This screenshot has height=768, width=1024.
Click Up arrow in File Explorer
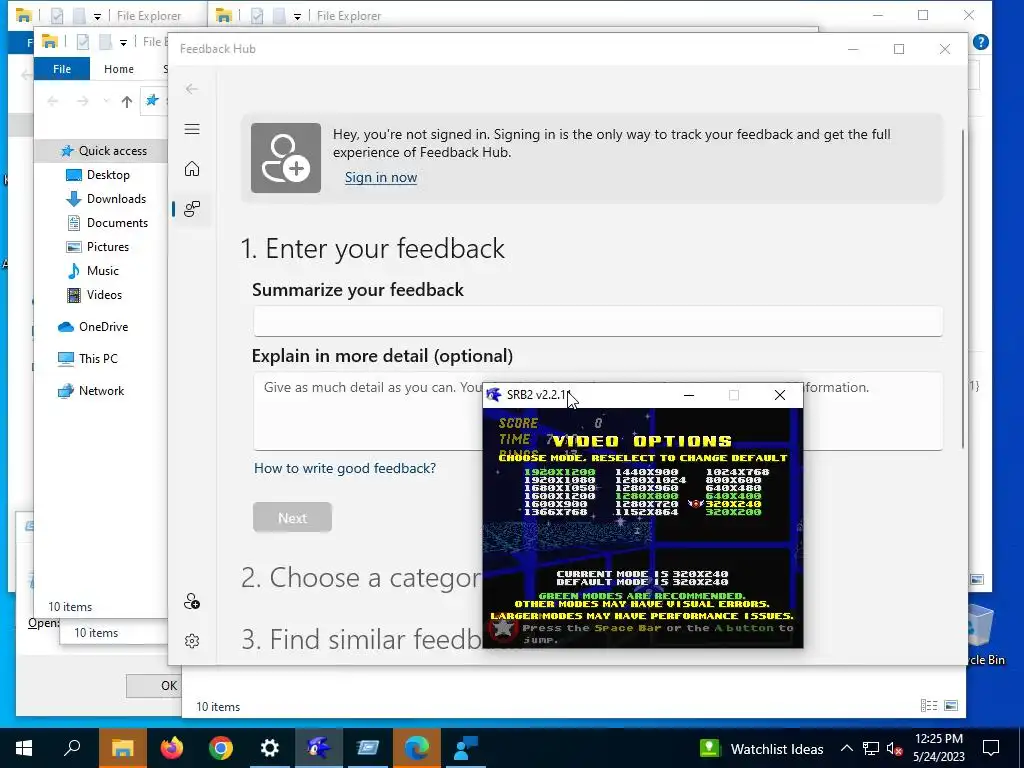click(127, 101)
